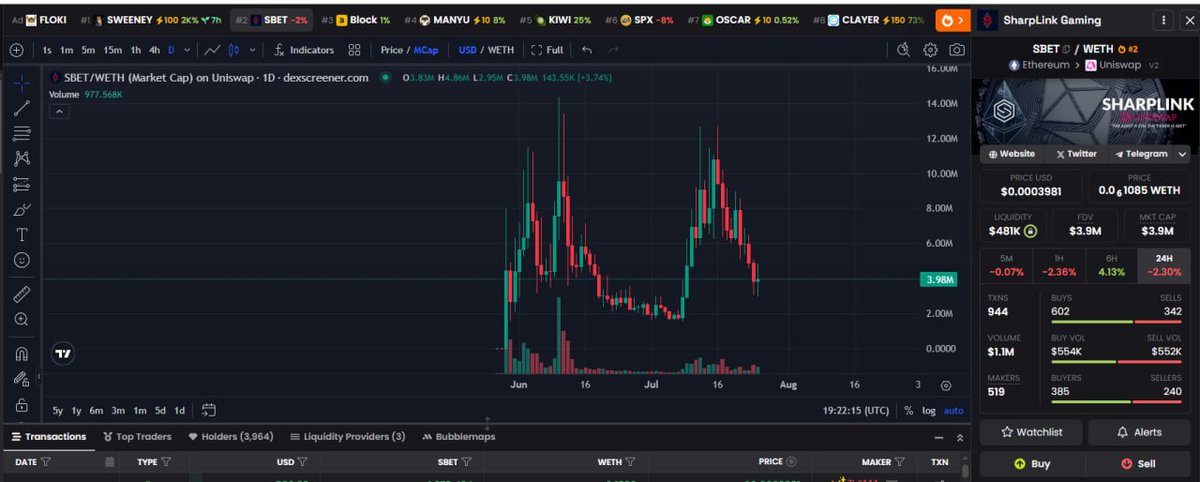The height and width of the screenshot is (482, 1200).
Task: Switch chart quote to USD
Action: [467, 50]
